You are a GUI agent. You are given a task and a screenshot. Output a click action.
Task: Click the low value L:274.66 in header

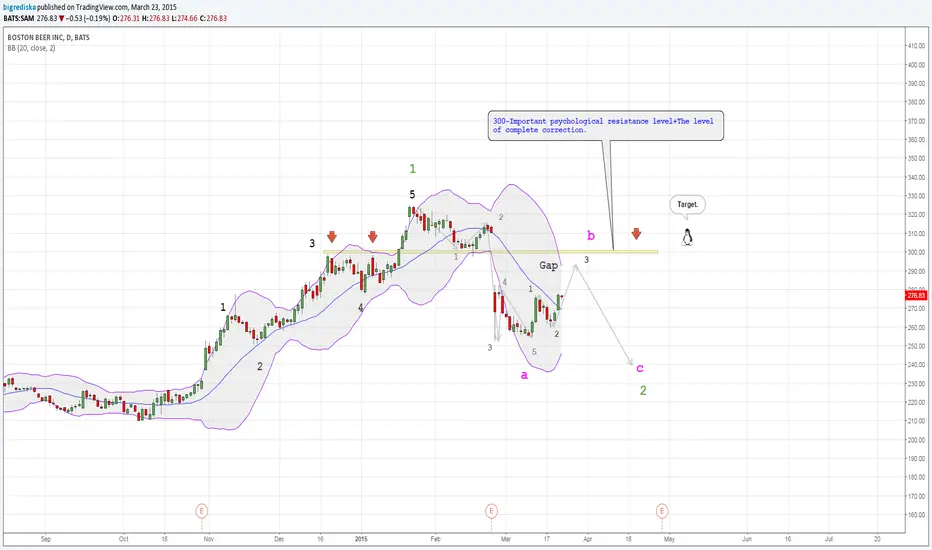click(183, 18)
